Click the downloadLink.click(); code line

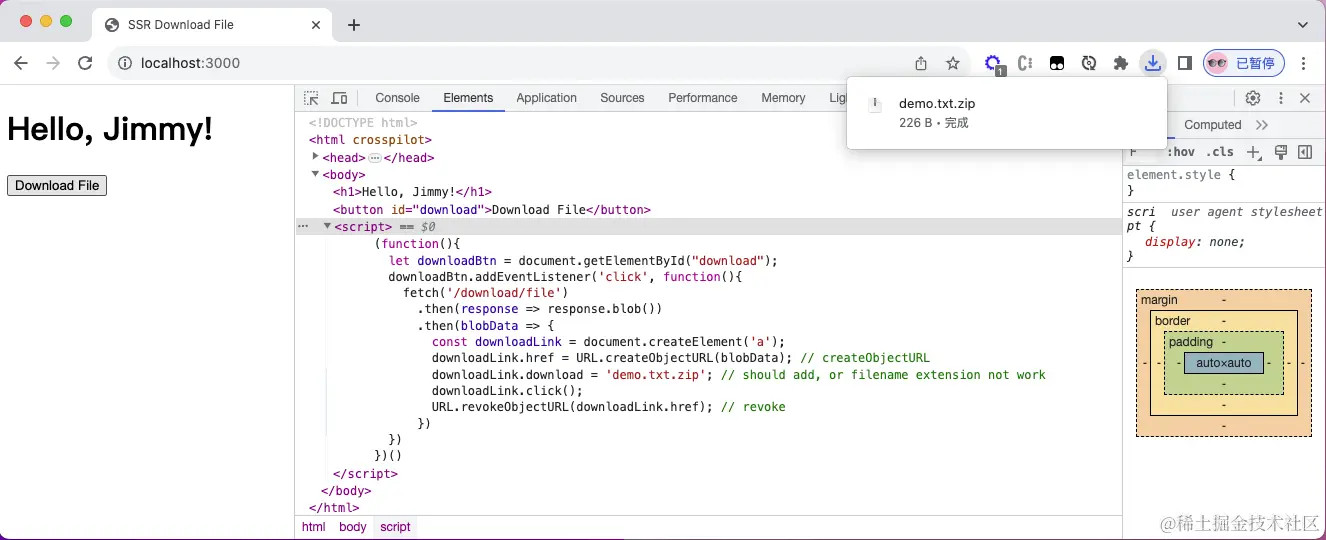pos(507,391)
